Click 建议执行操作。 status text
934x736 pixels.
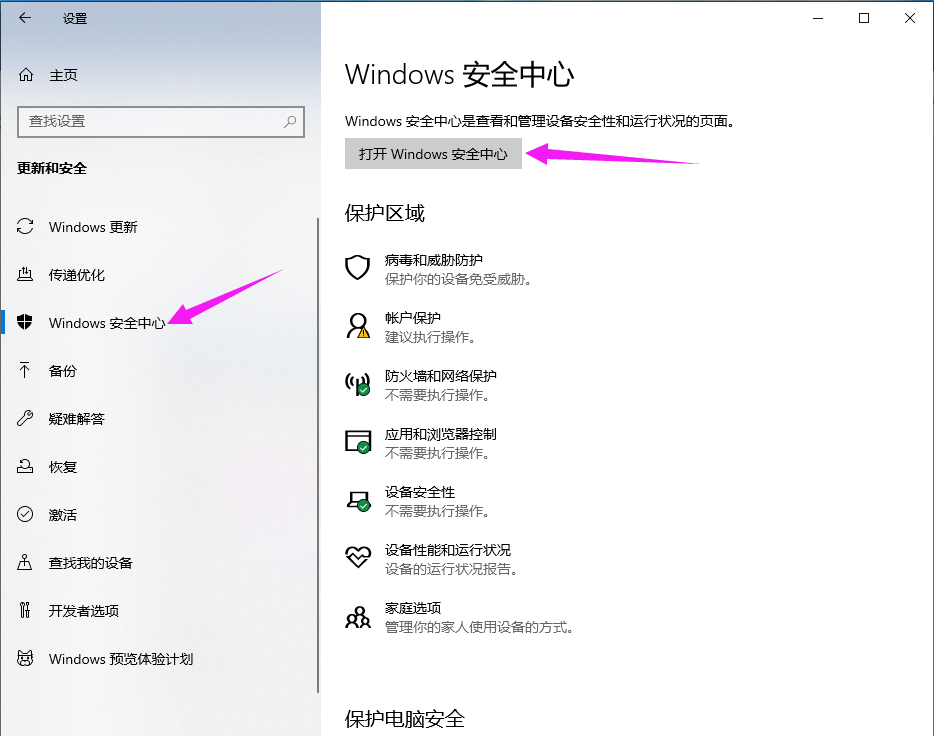431,337
